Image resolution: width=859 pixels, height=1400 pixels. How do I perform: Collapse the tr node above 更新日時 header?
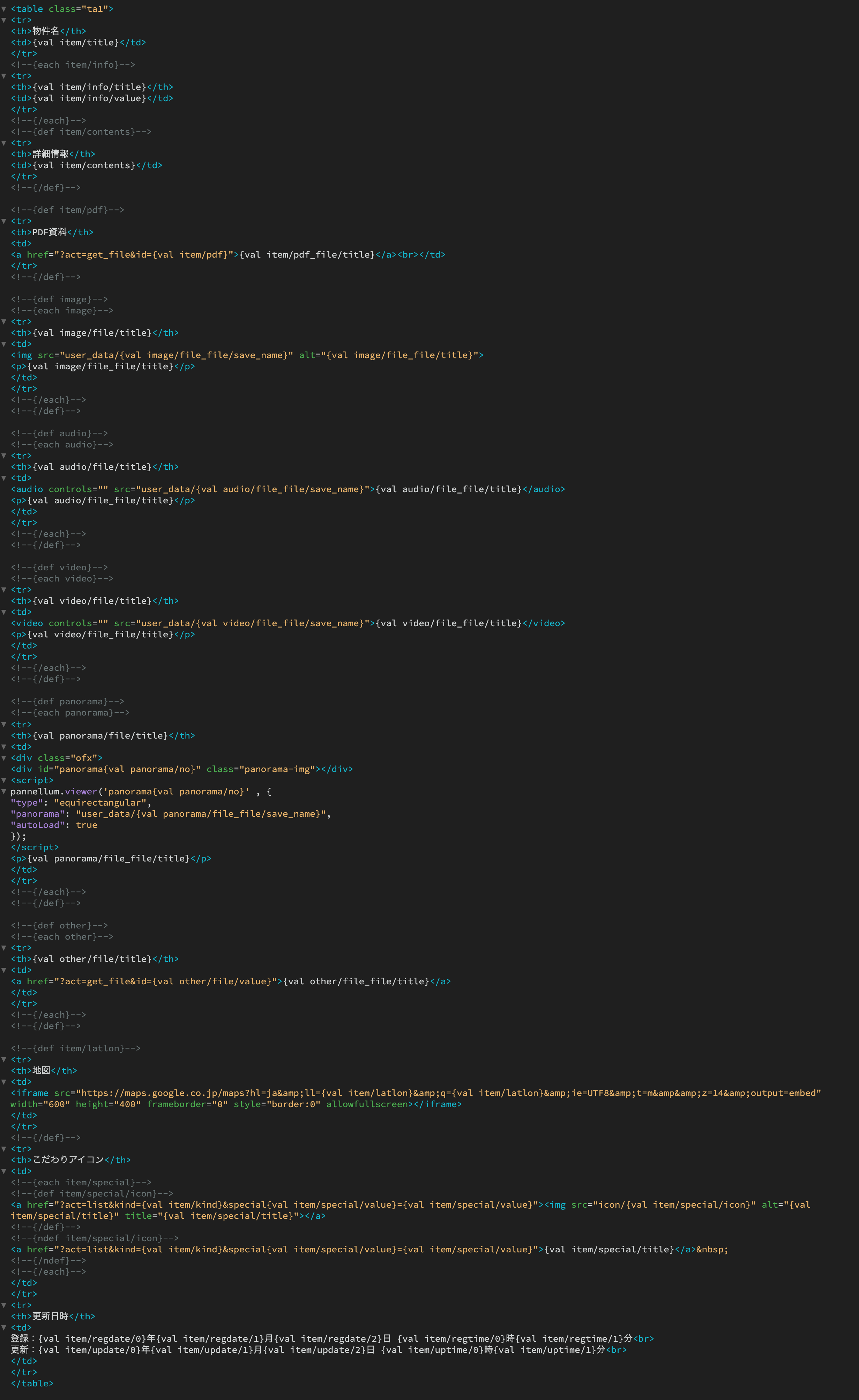click(x=4, y=1305)
